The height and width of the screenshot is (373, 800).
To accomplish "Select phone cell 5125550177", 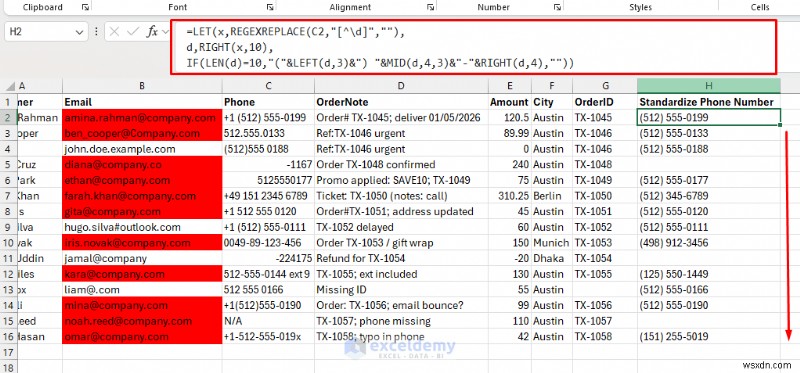I will pos(268,180).
